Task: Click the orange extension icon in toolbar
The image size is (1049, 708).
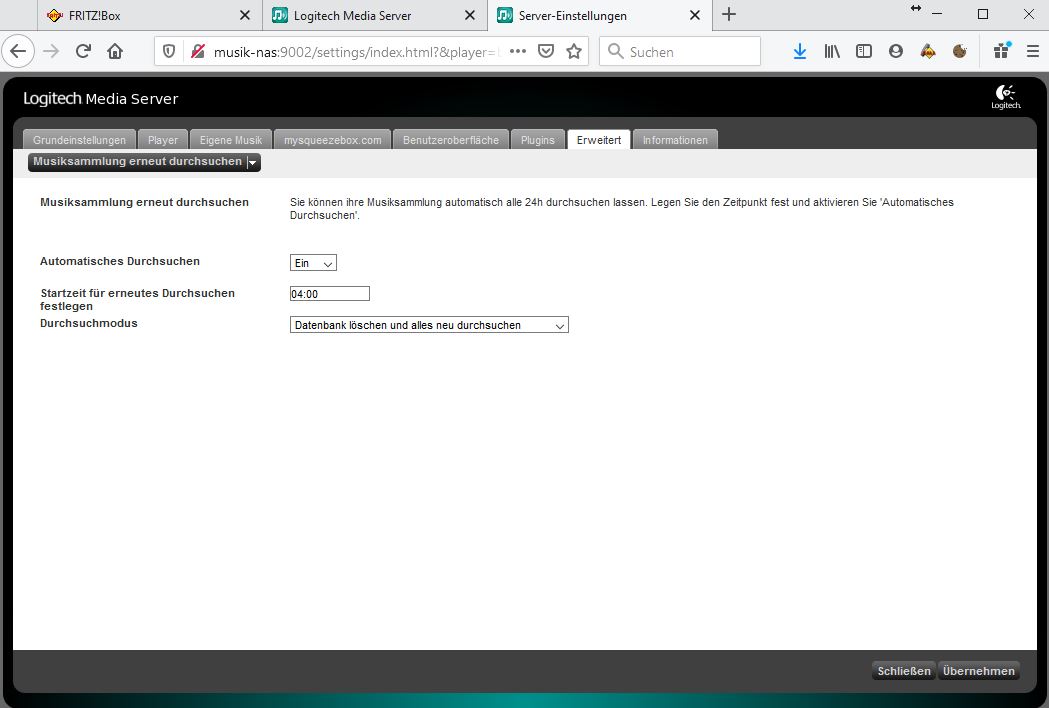Action: click(x=928, y=52)
